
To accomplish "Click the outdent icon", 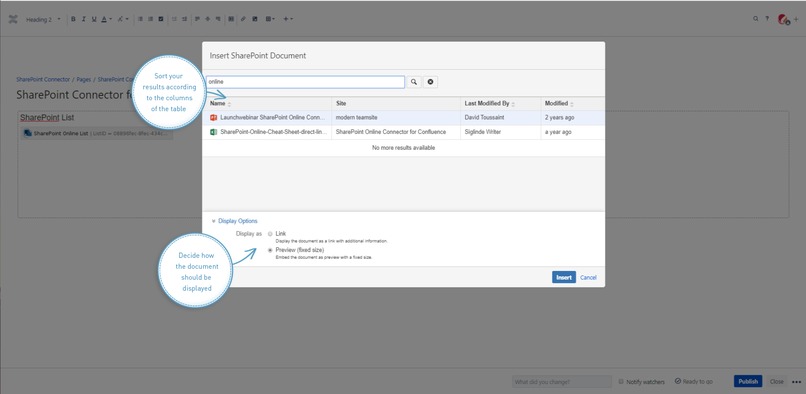I will (174, 19).
